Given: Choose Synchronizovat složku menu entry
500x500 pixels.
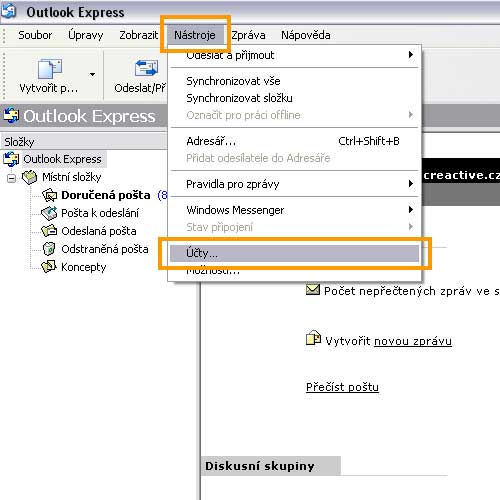Looking at the screenshot, I should [x=239, y=98].
